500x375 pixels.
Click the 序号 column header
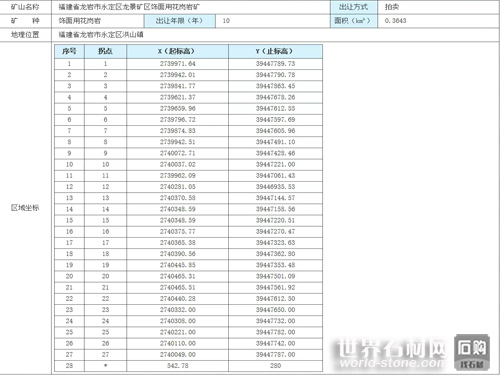coord(69,51)
